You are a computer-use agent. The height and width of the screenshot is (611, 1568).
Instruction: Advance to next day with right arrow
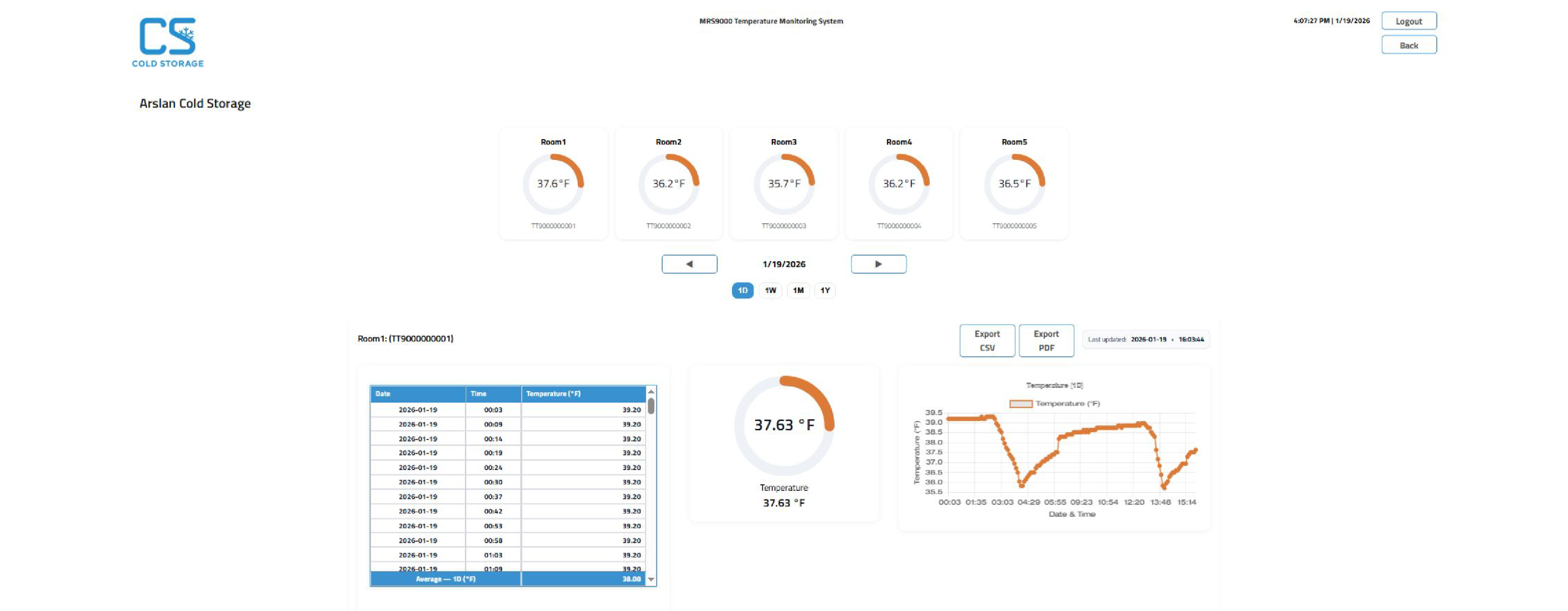878,264
